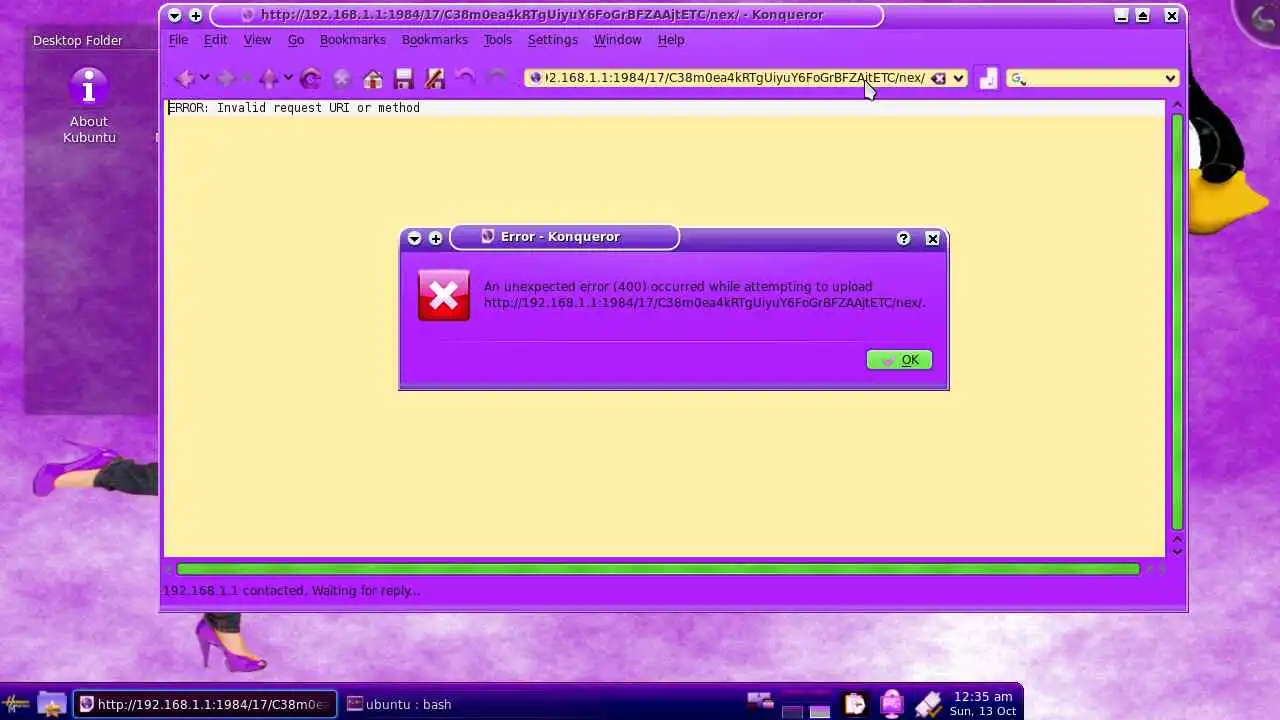Screen dimensions: 1280x720
Task: Reload the page with the Reload icon
Action: pos(310,78)
